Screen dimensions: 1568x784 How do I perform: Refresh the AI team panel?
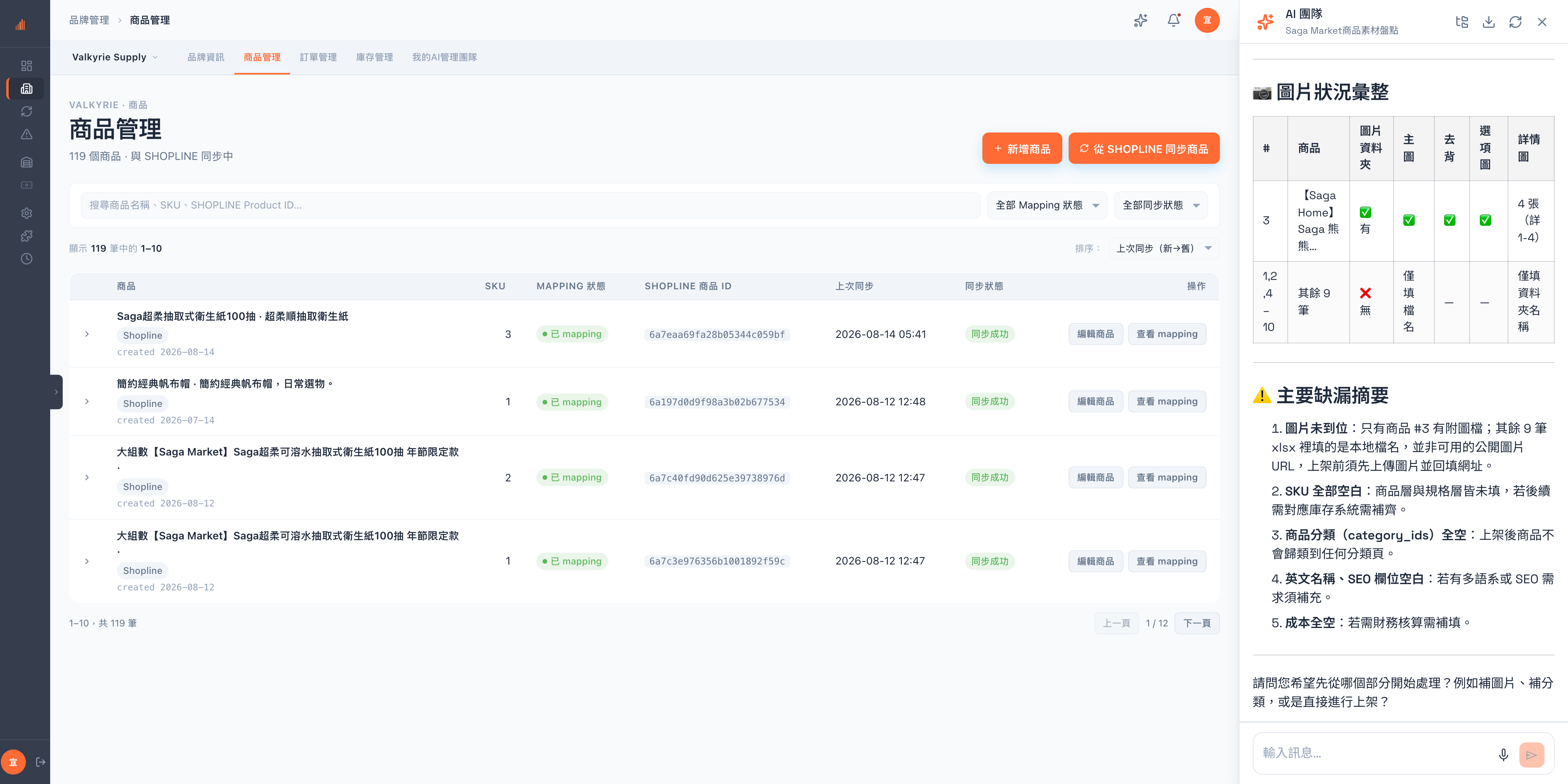[1515, 22]
